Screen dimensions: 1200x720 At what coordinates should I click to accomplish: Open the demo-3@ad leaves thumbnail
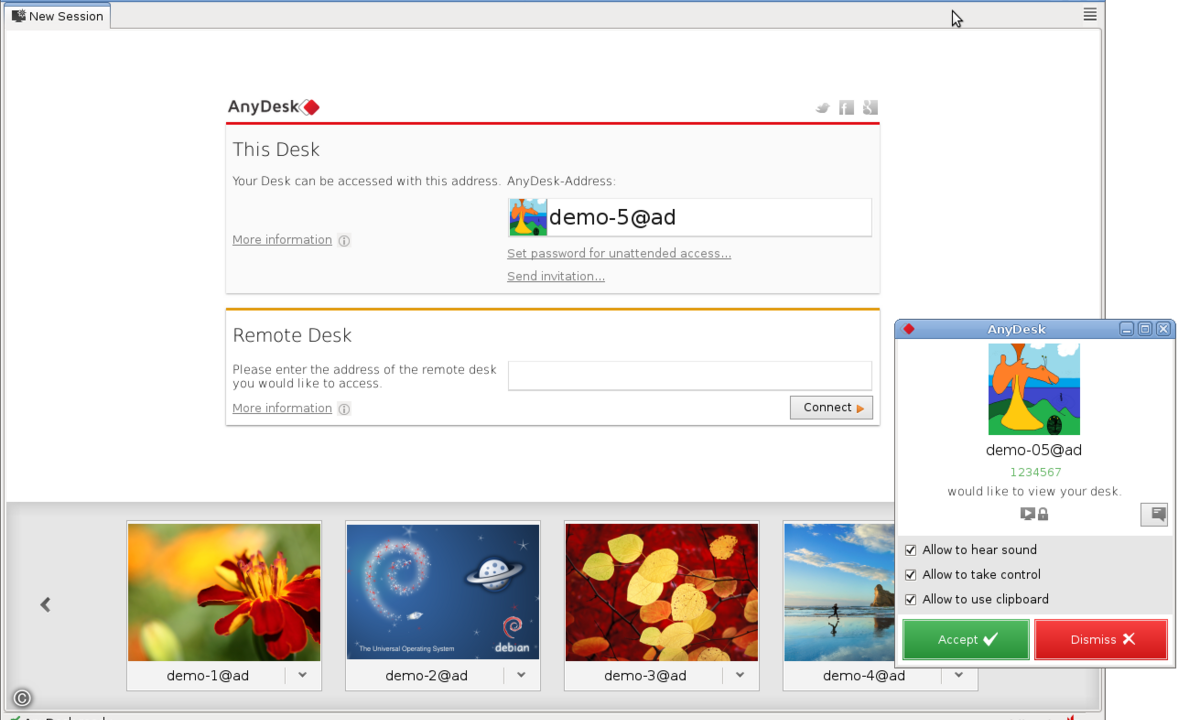[662, 592]
